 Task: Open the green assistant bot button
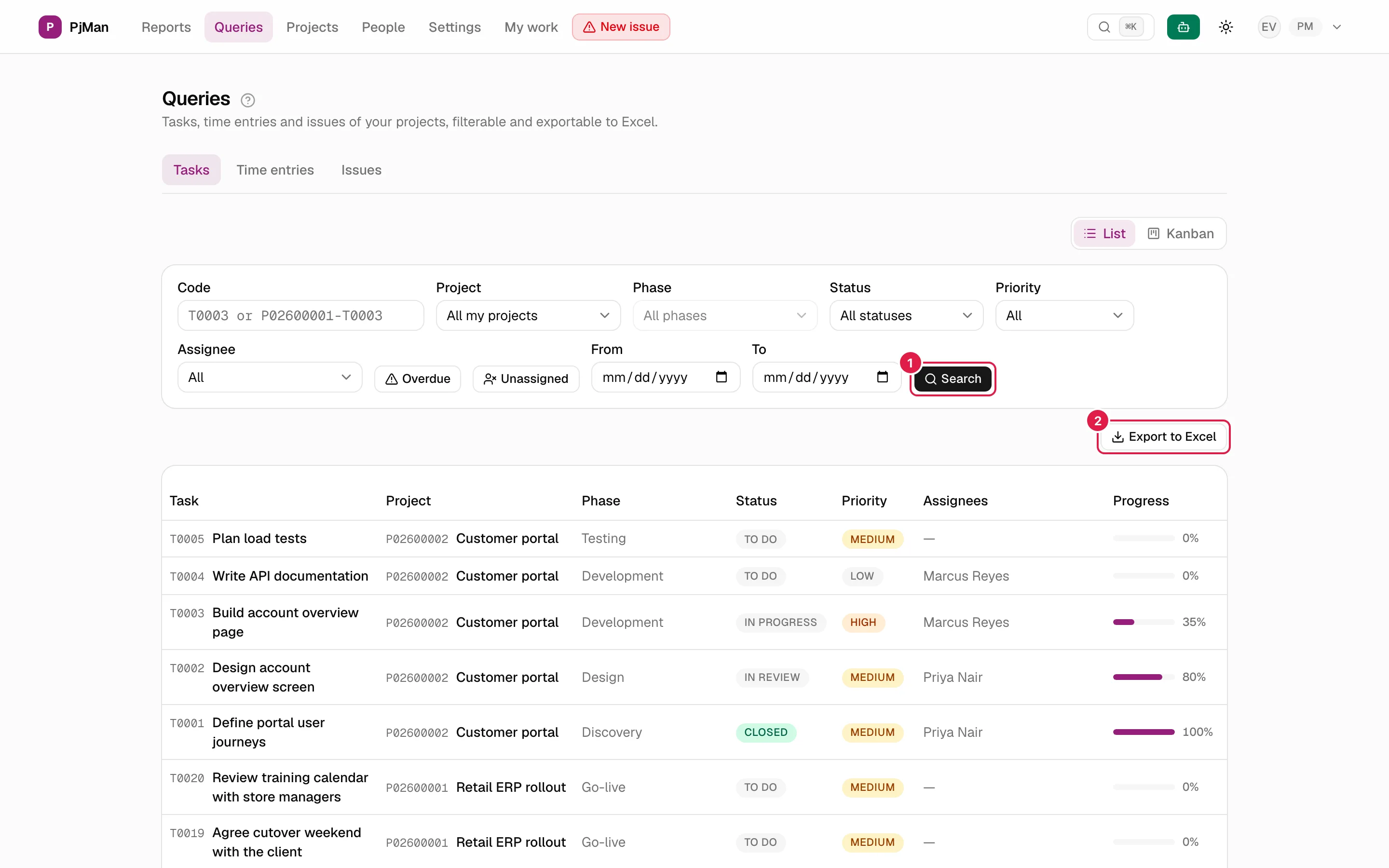point(1183,27)
